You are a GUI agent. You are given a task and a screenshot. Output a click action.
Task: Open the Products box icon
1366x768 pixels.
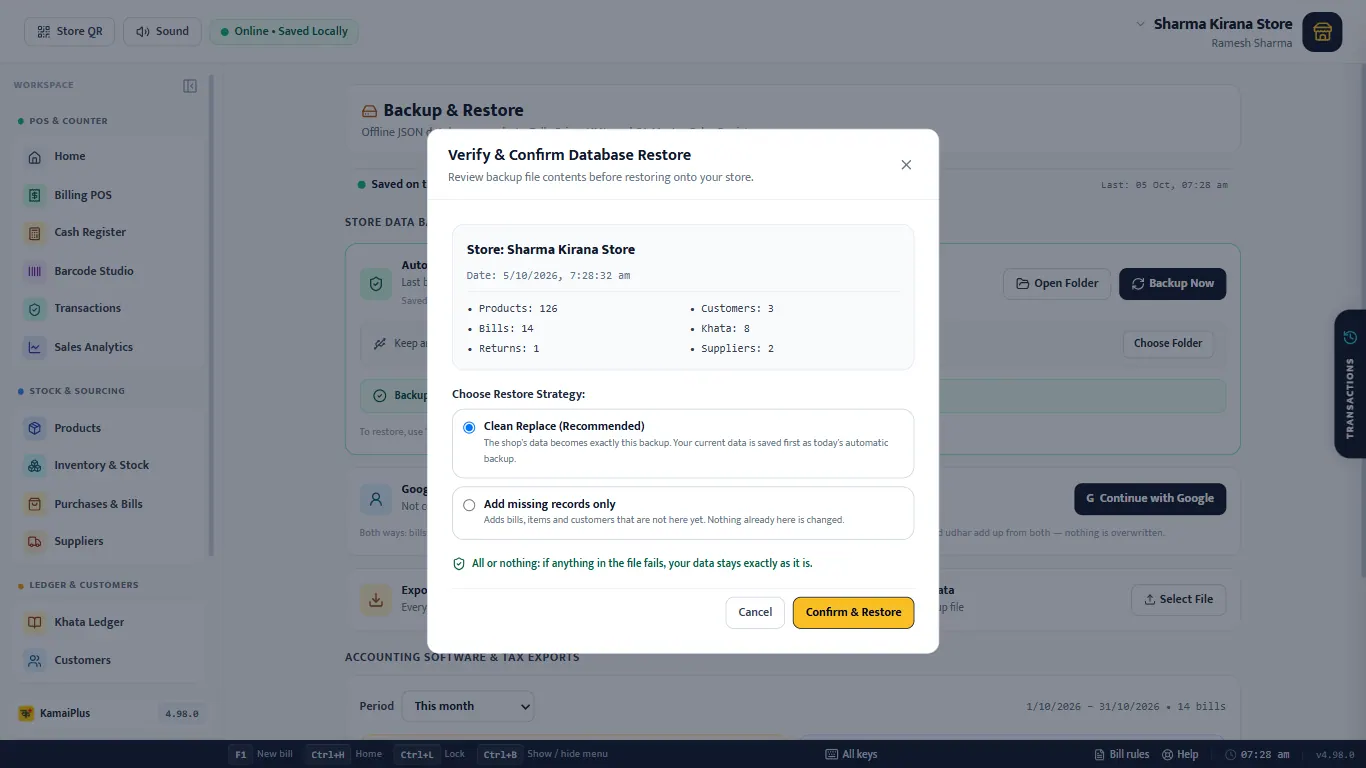35,428
